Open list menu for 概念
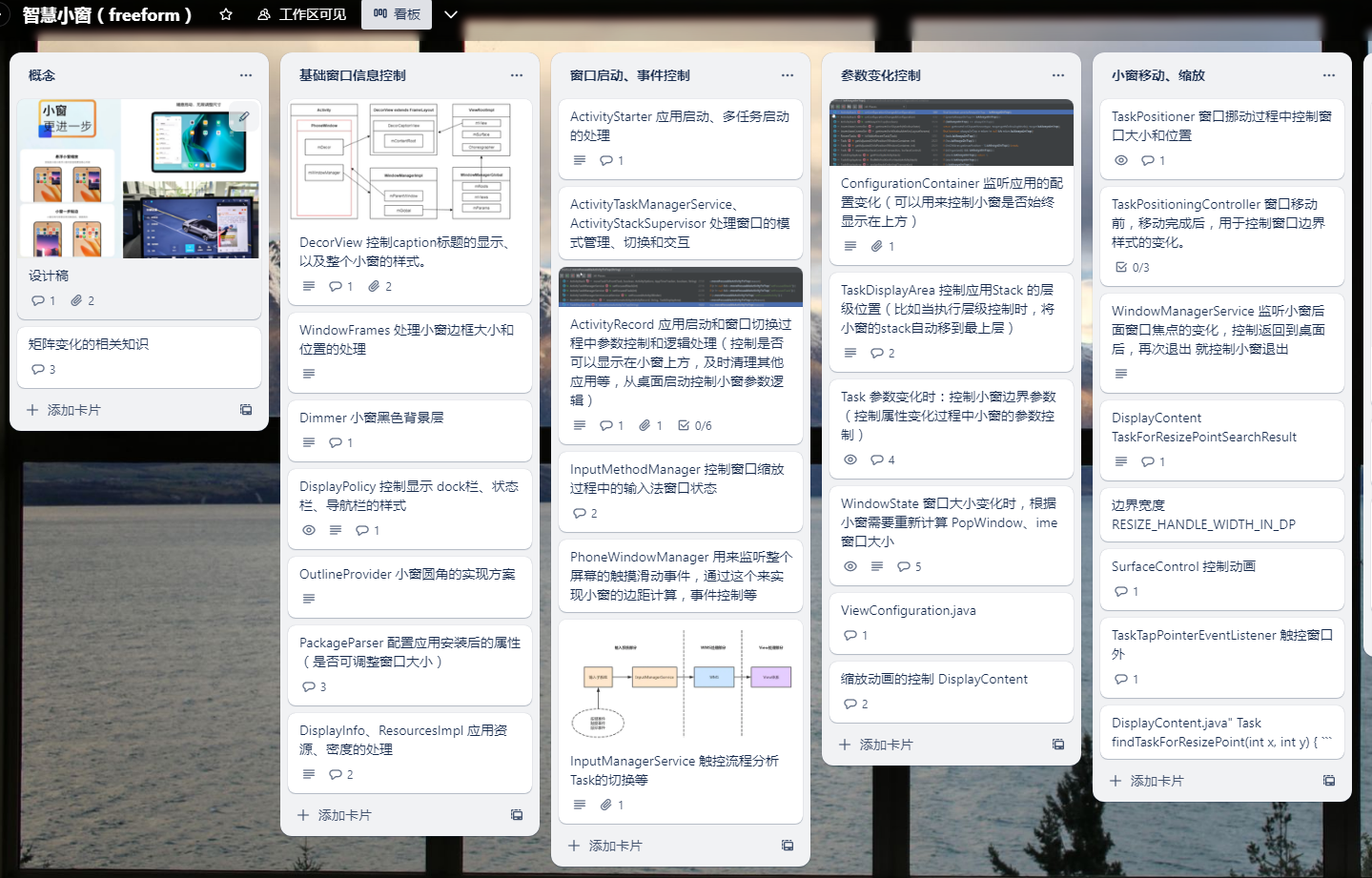 (246, 75)
